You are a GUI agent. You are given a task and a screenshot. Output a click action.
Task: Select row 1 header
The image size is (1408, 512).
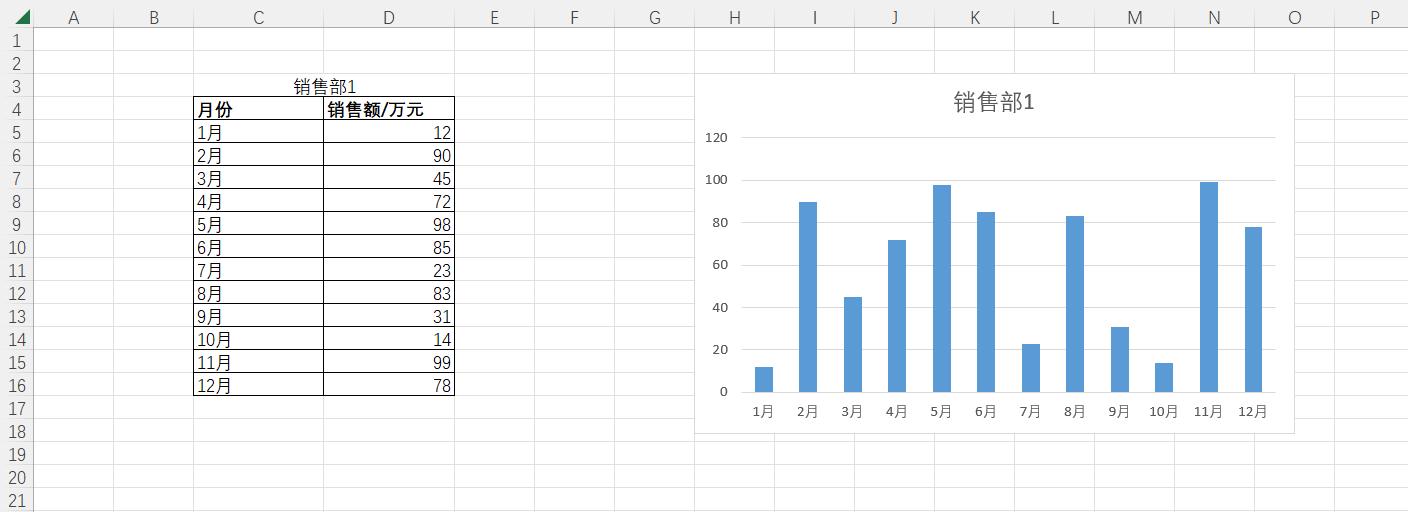click(x=16, y=40)
